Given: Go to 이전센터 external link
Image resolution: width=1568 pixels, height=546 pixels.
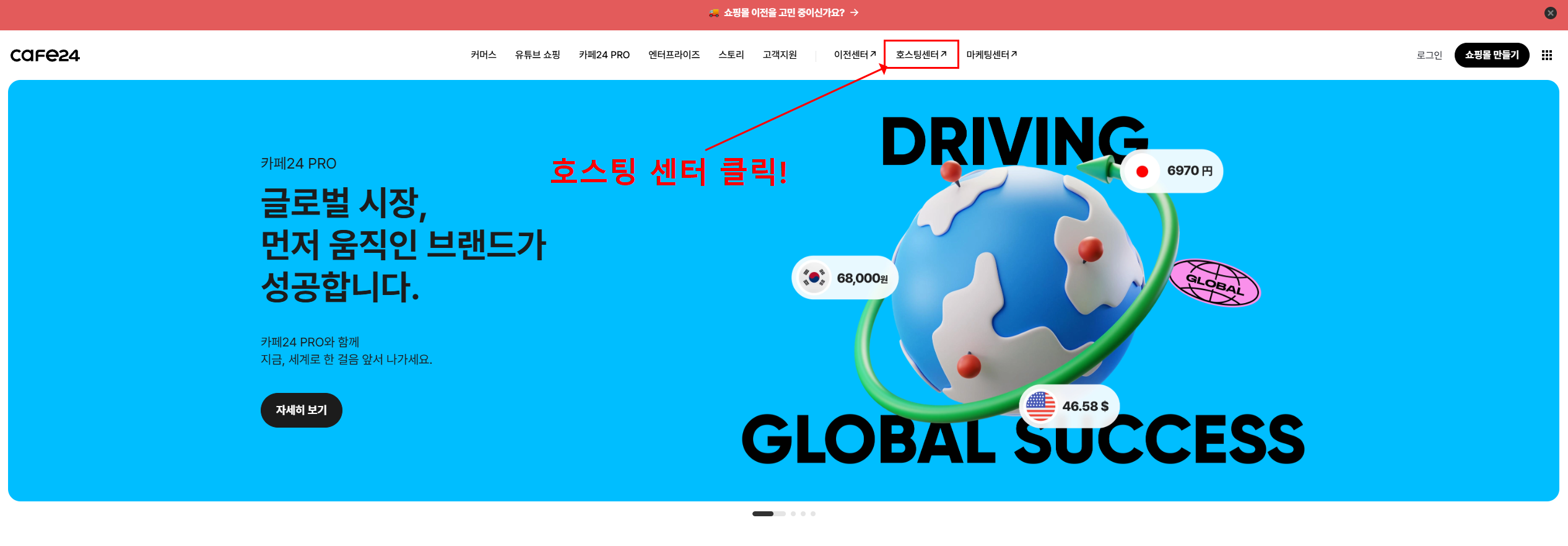Looking at the screenshot, I should click(855, 55).
